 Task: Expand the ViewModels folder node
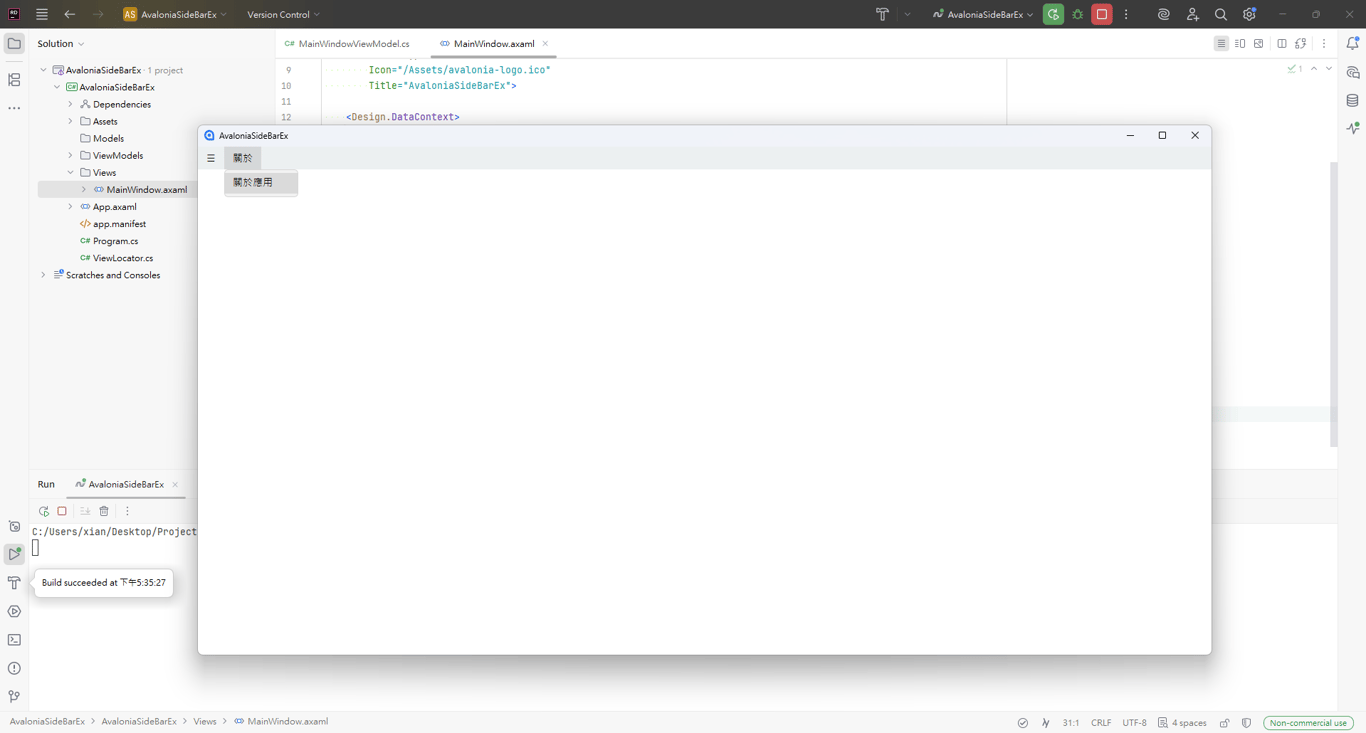(70, 156)
